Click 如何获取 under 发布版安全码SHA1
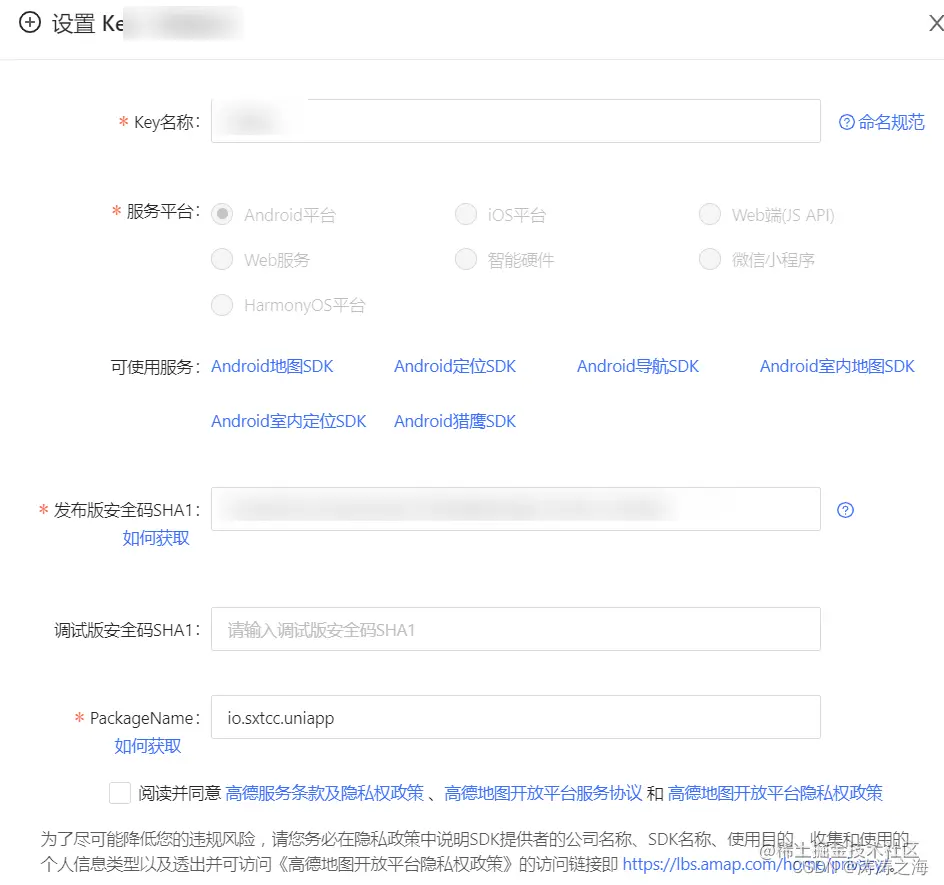The height and width of the screenshot is (885, 944). coord(155,538)
